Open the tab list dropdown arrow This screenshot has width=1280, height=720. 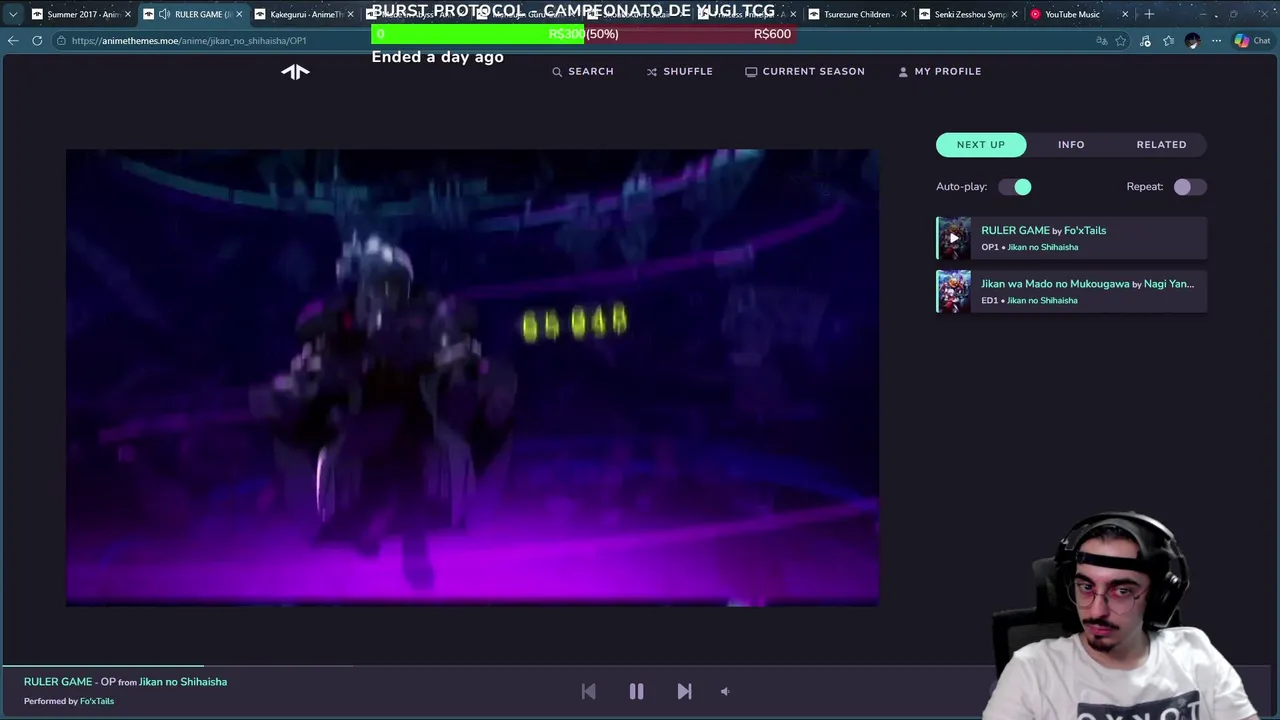[12, 14]
